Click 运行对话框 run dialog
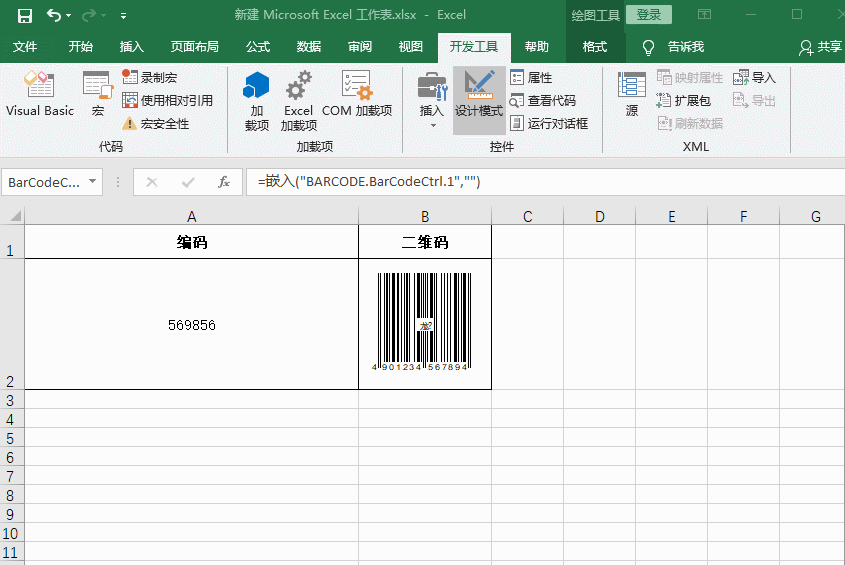Viewport: 845px width, 565px height. point(549,123)
